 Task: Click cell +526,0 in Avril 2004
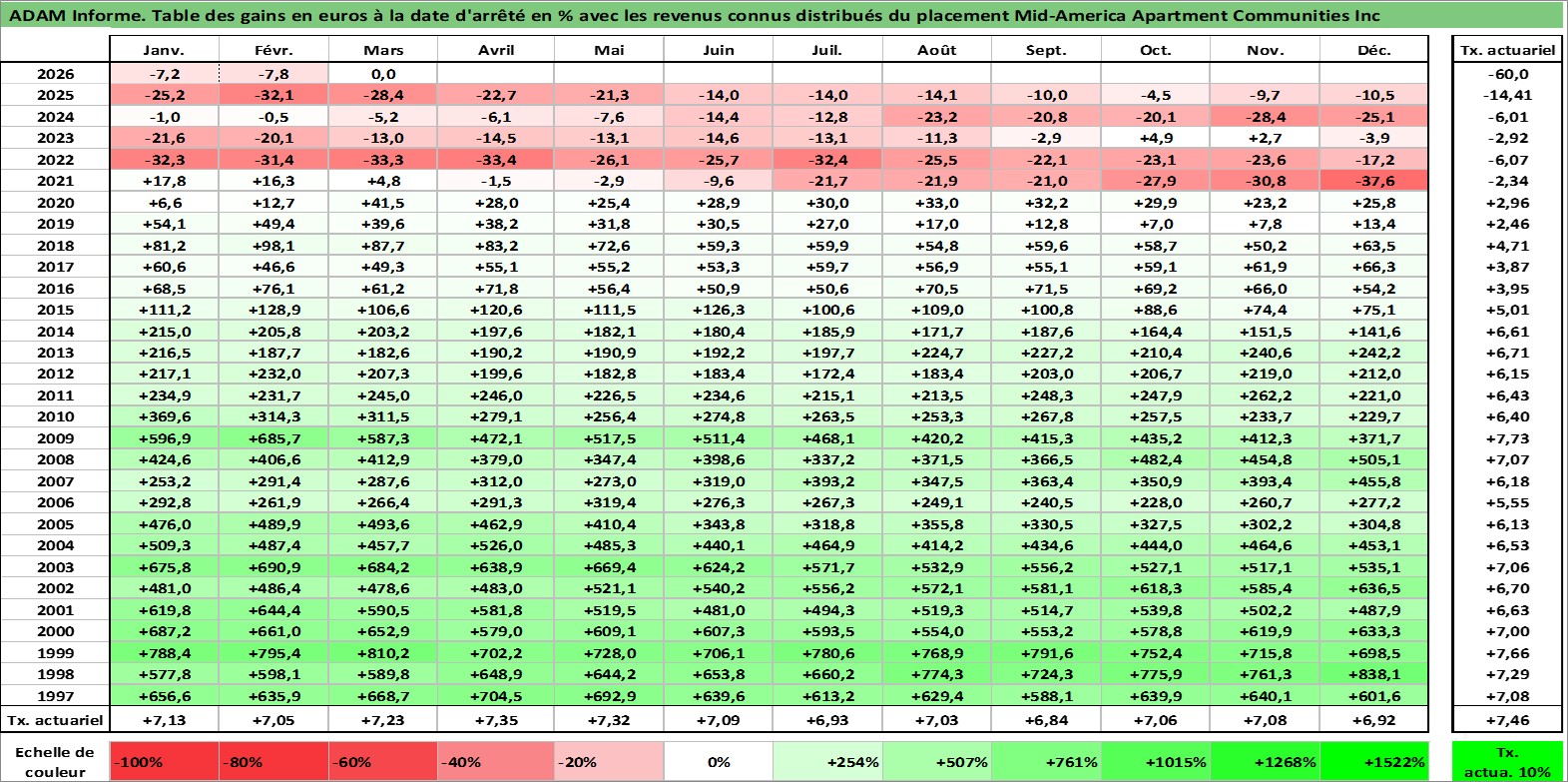pos(496,545)
